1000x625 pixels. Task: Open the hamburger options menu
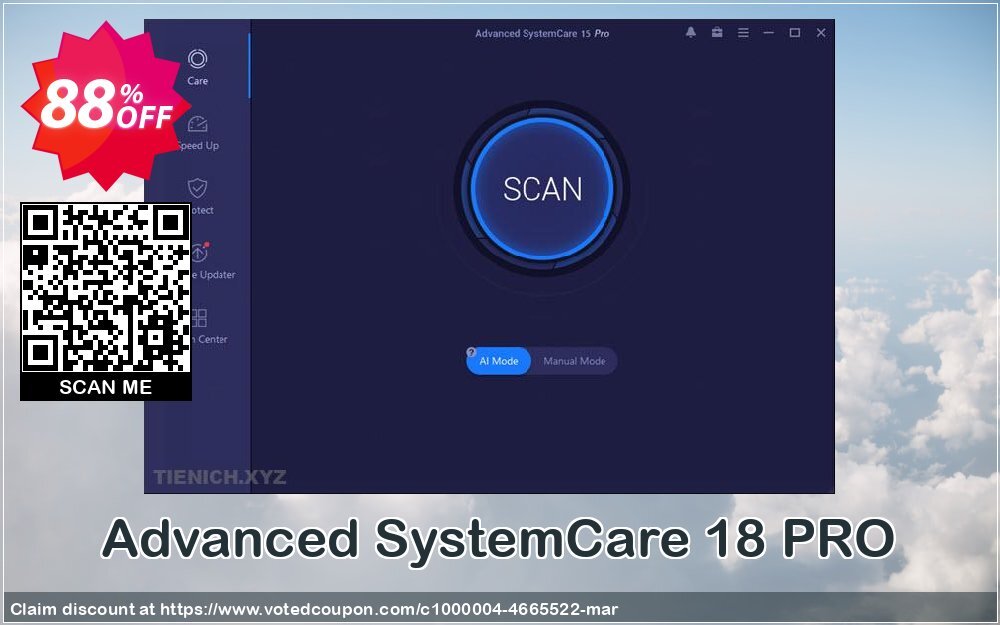coord(743,33)
